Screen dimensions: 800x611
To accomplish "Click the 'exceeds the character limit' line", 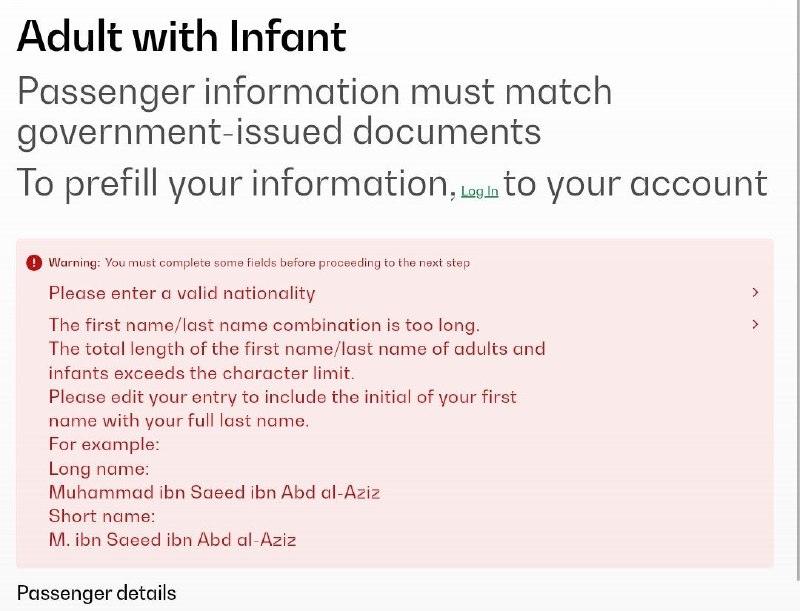I will pyautogui.click(x=202, y=373).
